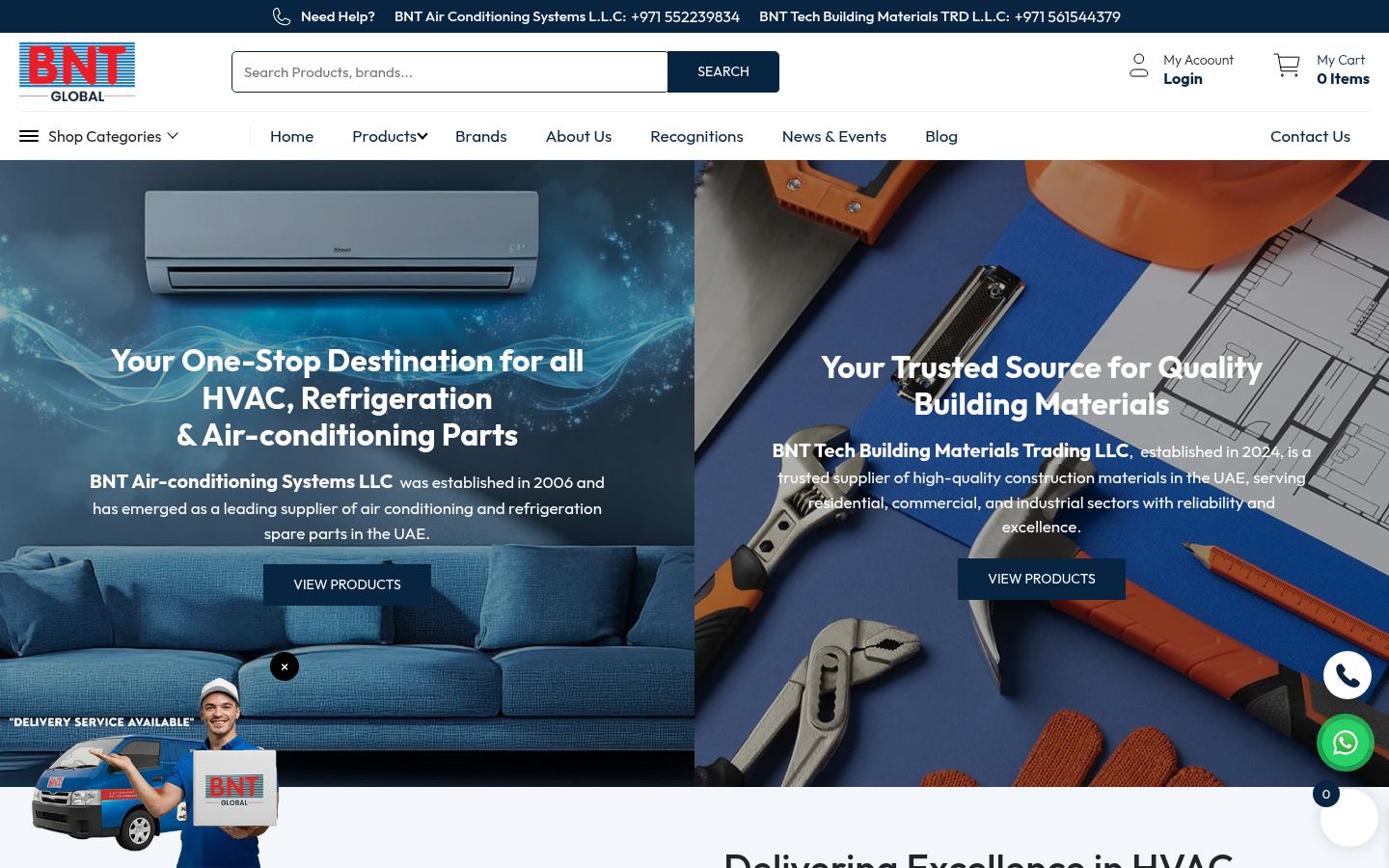
Task: Click the 'My Account' label
Action: [1198, 60]
